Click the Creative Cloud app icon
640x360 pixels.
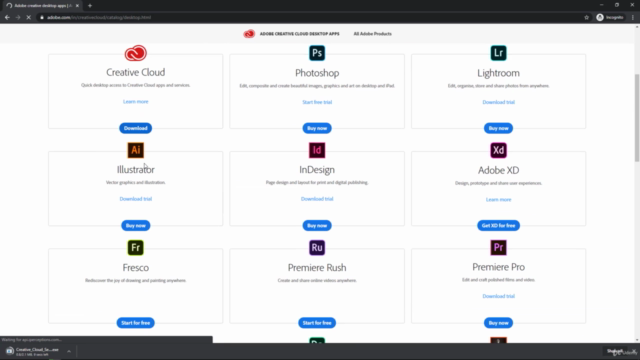[136, 53]
